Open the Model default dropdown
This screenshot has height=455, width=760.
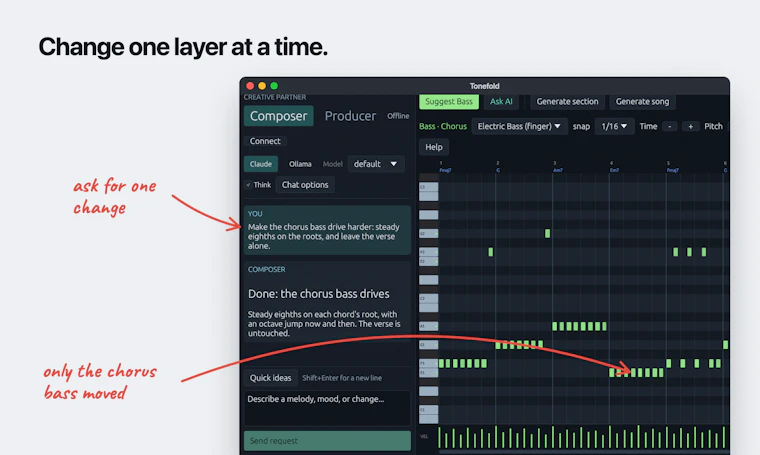click(376, 164)
